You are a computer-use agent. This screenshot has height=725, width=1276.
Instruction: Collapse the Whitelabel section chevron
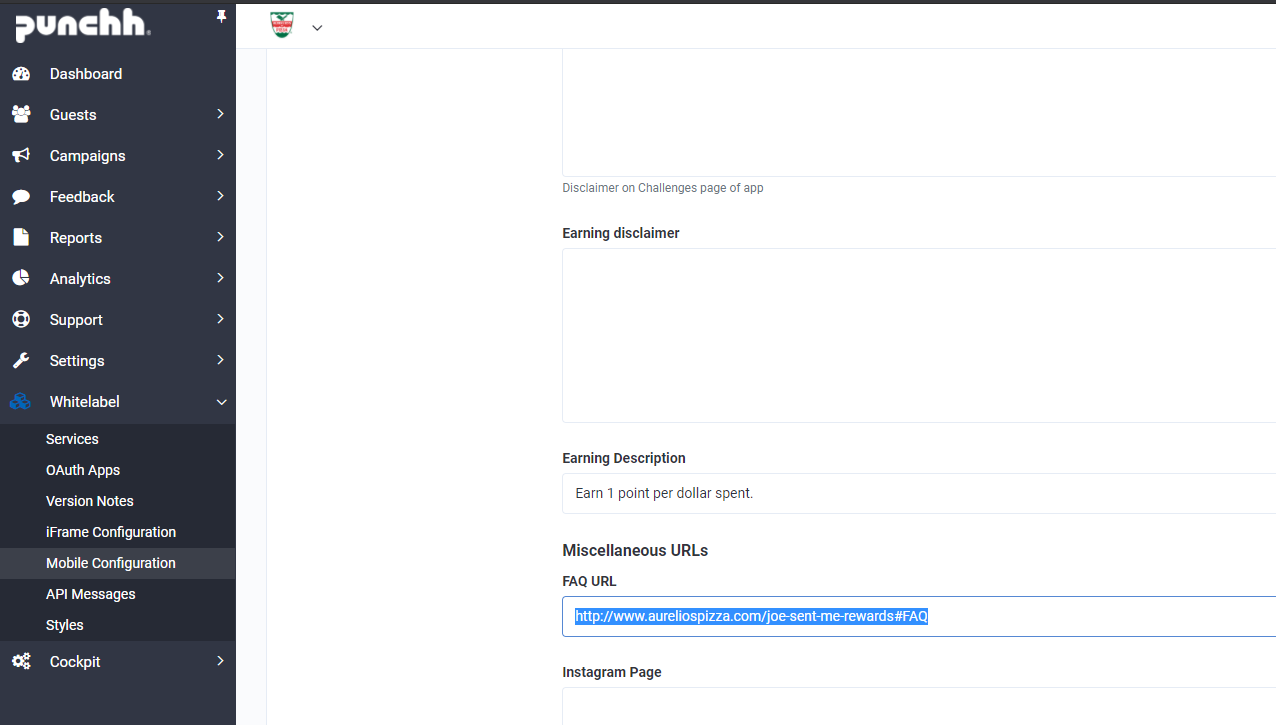pos(221,402)
